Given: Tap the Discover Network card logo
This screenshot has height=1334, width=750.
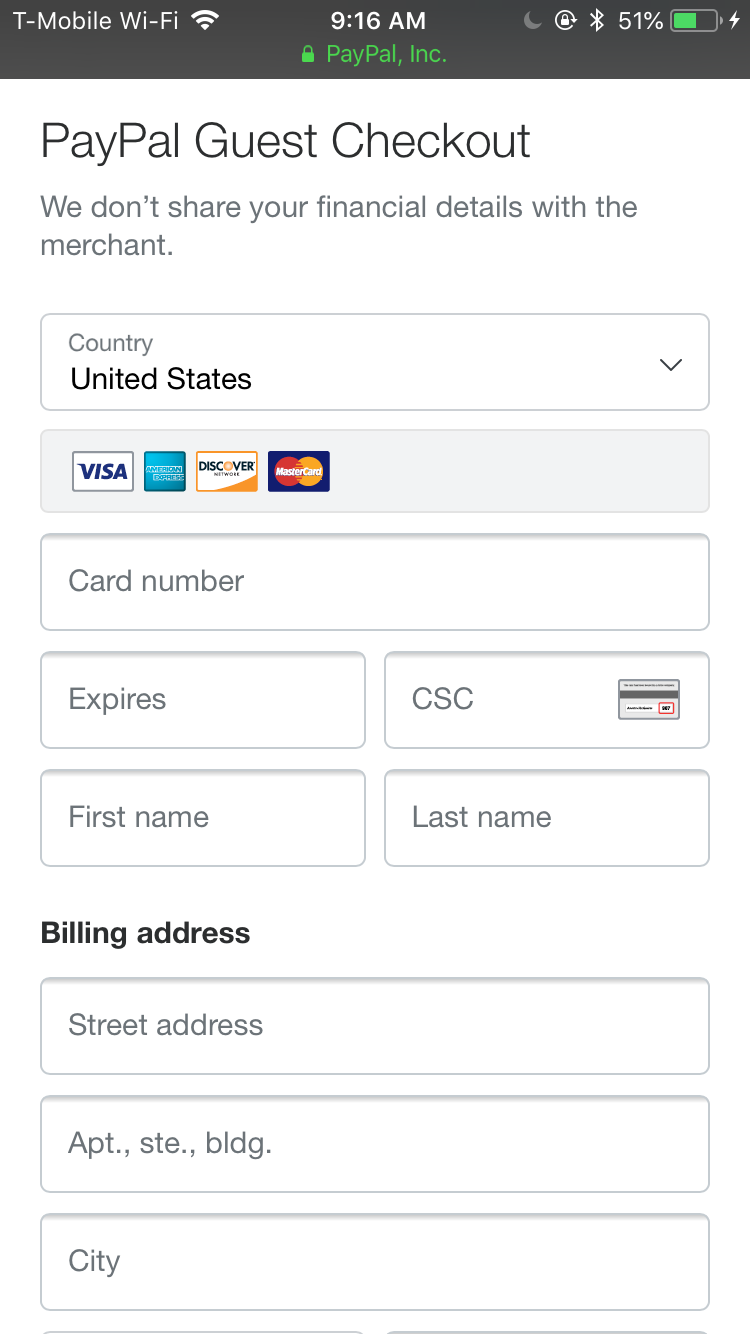Looking at the screenshot, I should 227,471.
